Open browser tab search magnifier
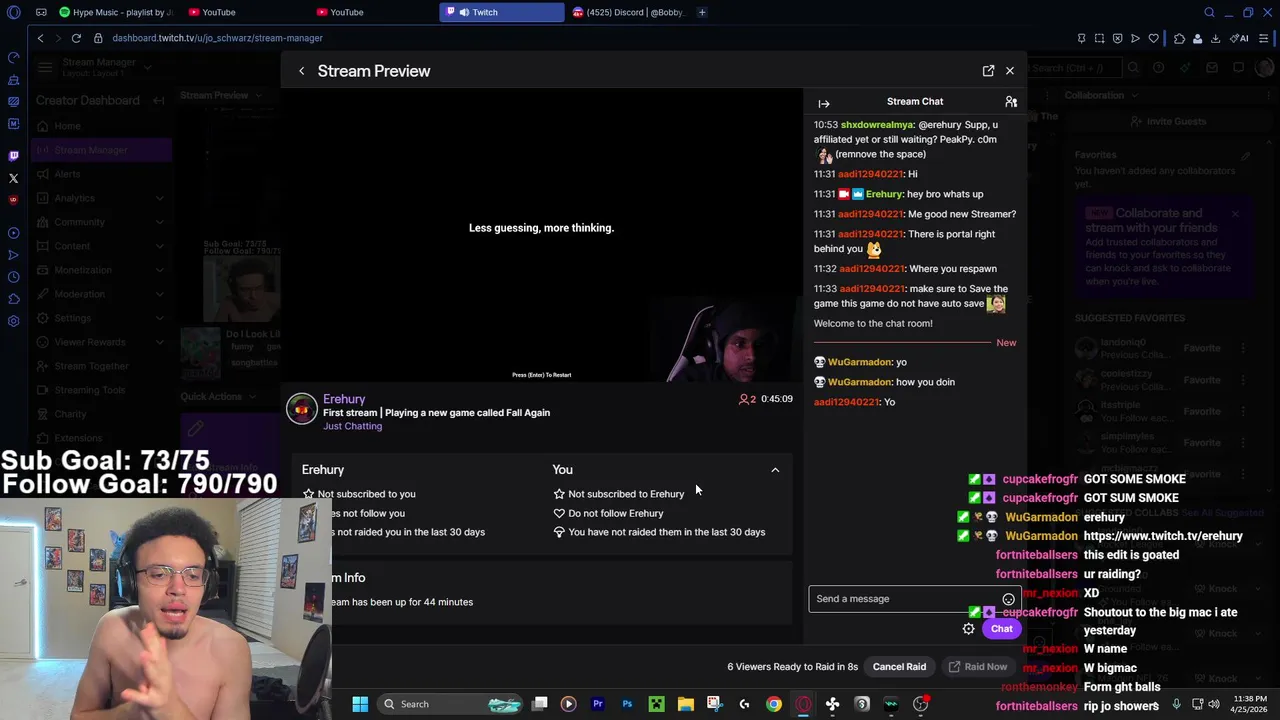Image resolution: width=1280 pixels, height=720 pixels. 1209,12
